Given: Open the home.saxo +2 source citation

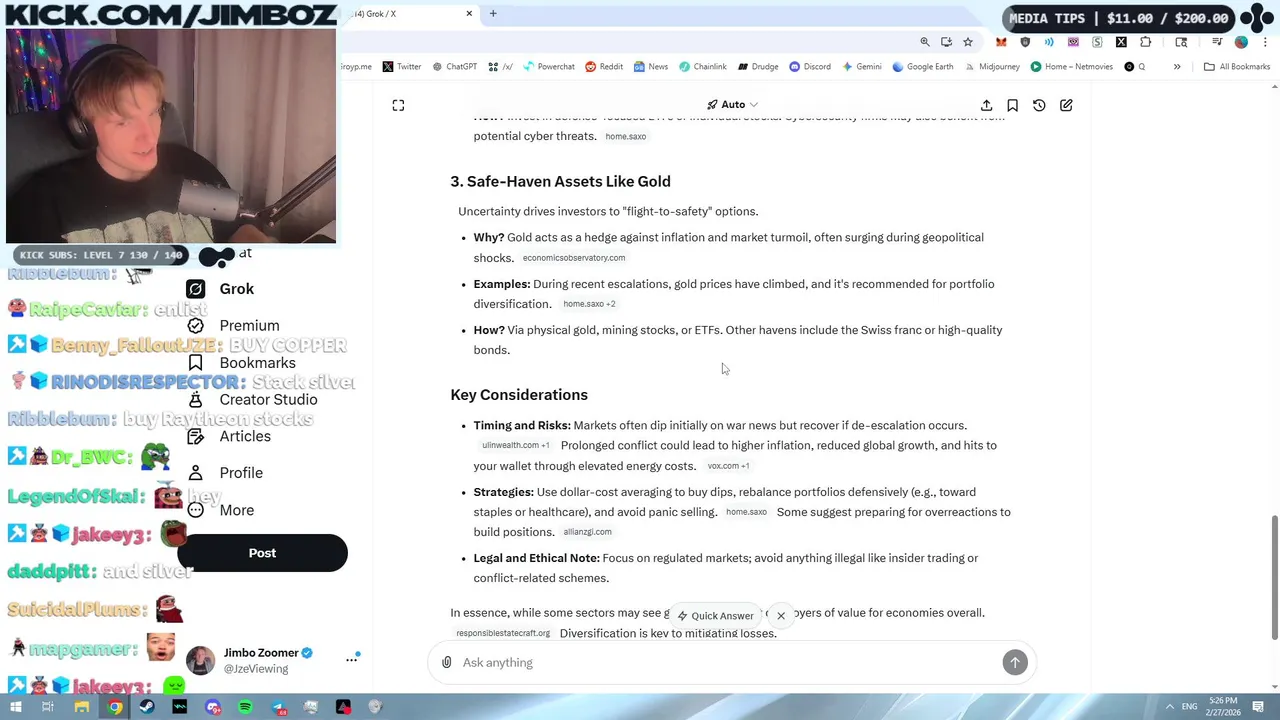Looking at the screenshot, I should click(x=589, y=304).
